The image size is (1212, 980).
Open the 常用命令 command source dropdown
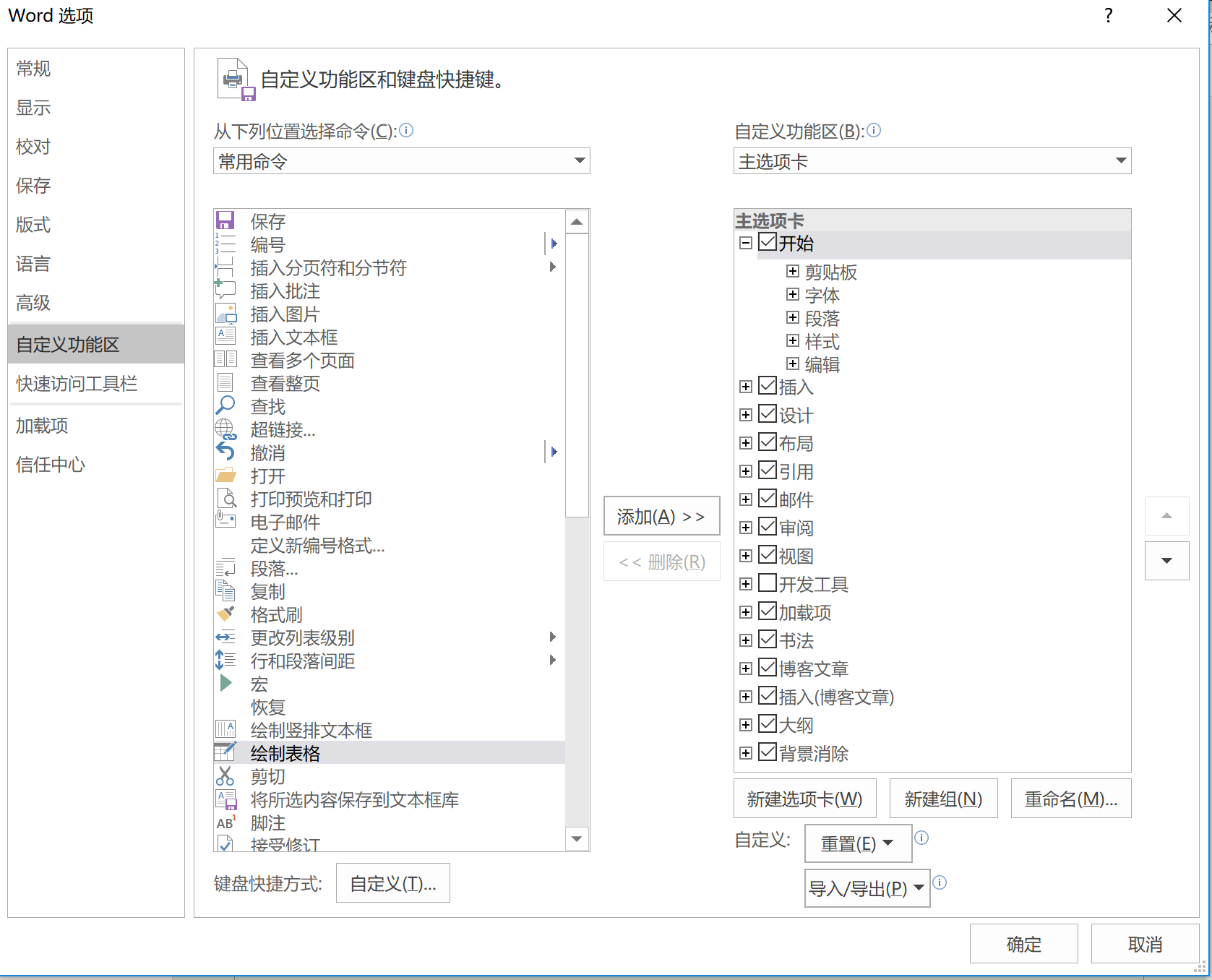[x=402, y=160]
